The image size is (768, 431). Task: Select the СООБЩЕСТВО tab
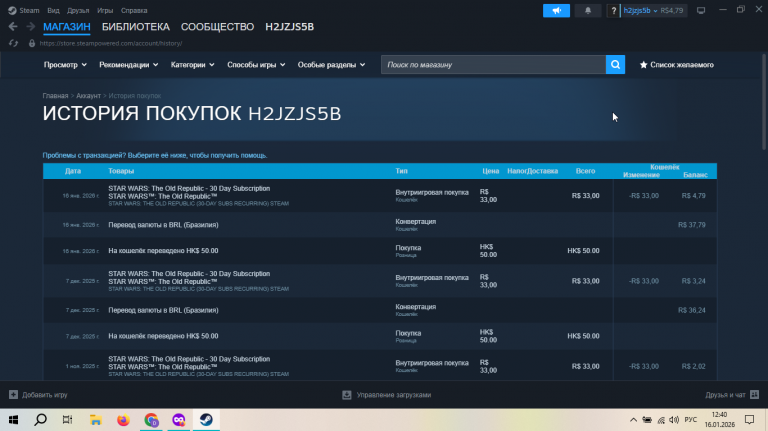pyautogui.click(x=217, y=27)
